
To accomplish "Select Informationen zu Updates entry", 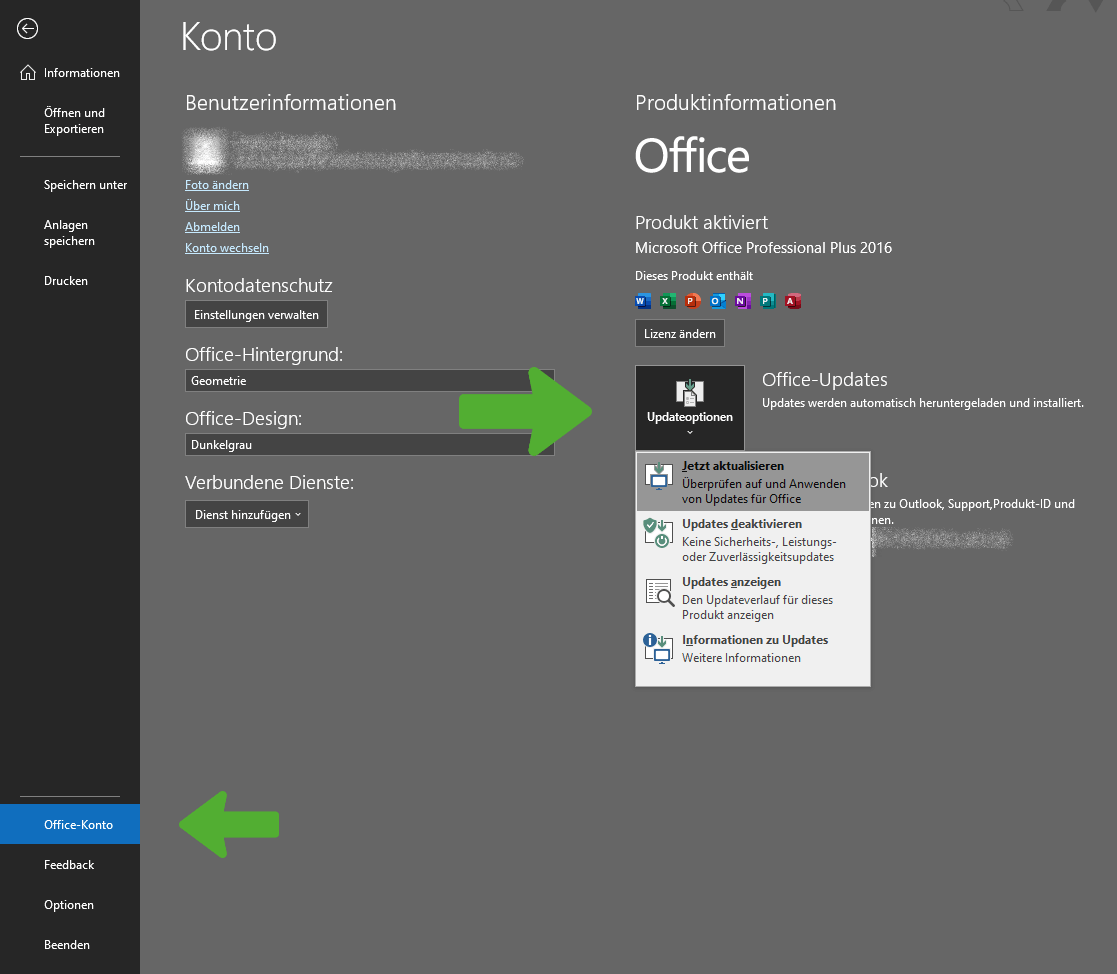I will coord(753,648).
